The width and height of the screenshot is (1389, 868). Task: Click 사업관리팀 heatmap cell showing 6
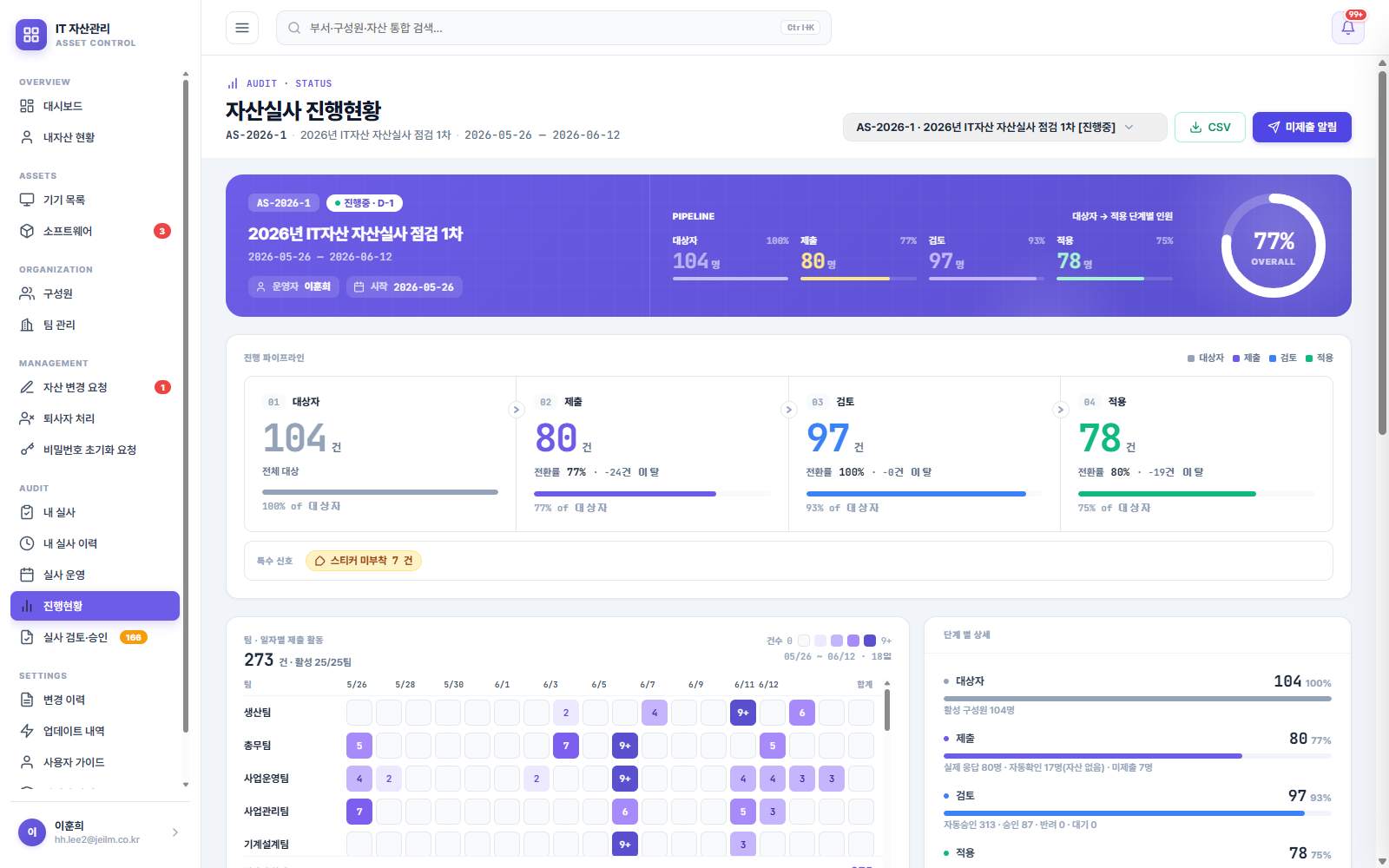[x=625, y=812]
